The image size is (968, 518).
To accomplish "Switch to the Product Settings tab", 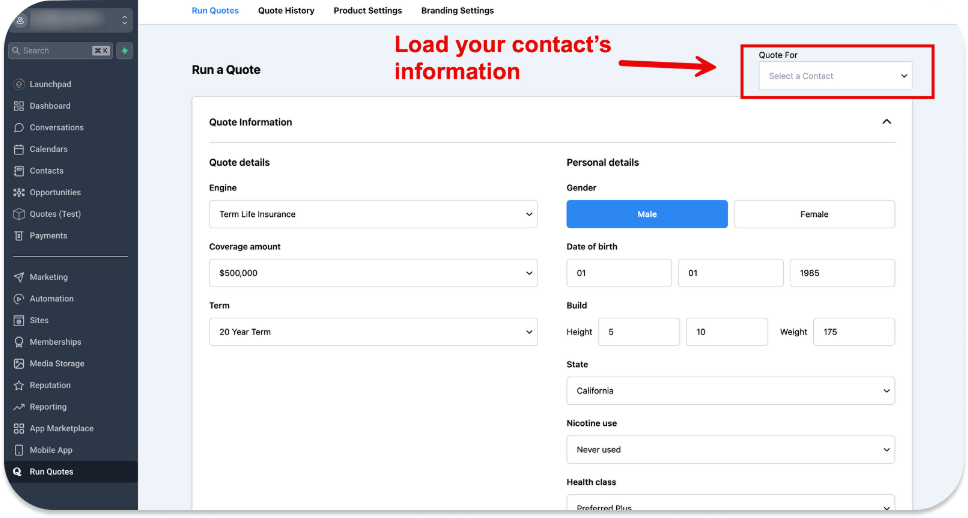I will point(367,10).
